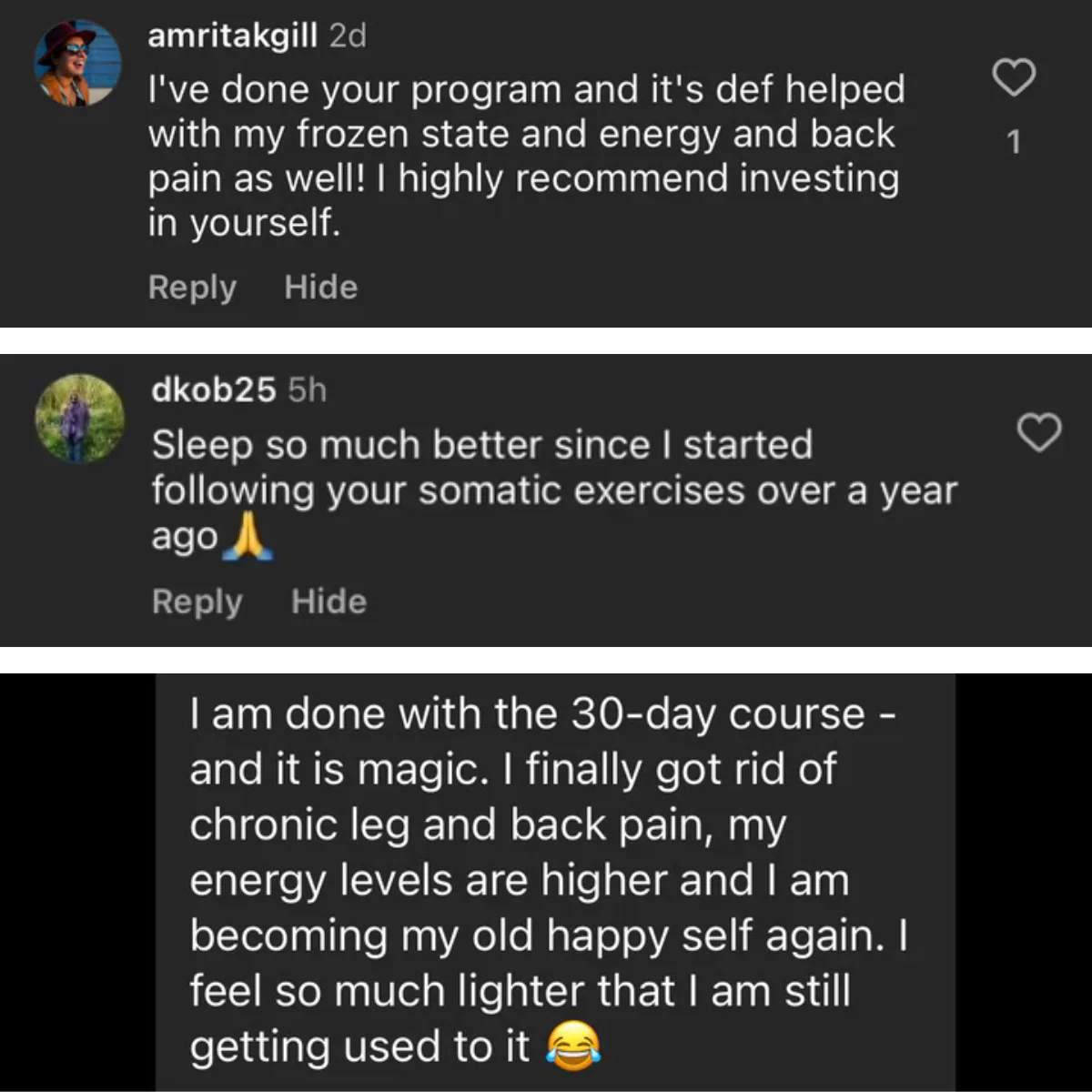Reply to amritakgill's comment
The image size is (1092, 1092).
pyautogui.click(x=192, y=288)
